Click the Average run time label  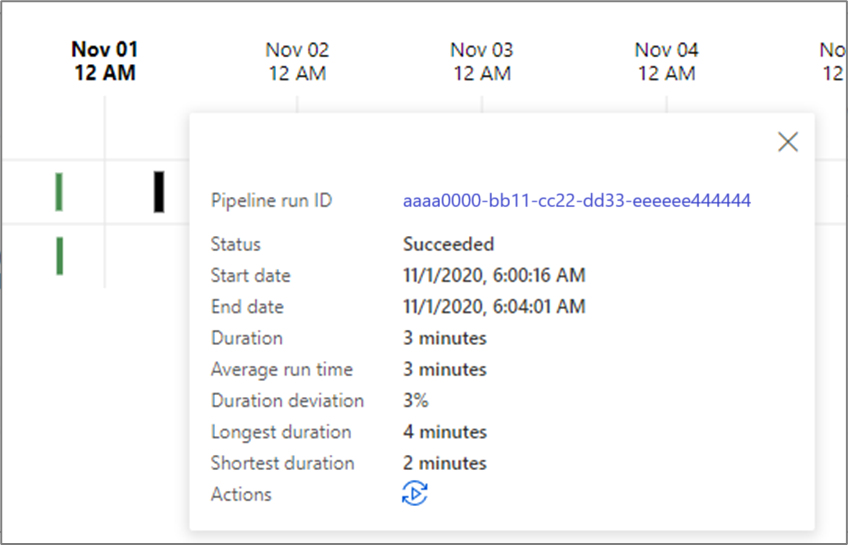(x=281, y=370)
